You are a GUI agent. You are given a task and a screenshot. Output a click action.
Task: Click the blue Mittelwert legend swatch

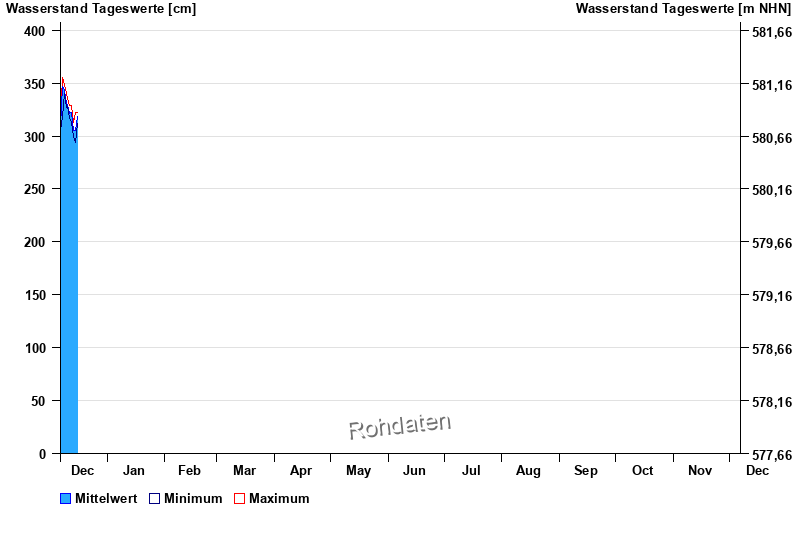coord(66,499)
